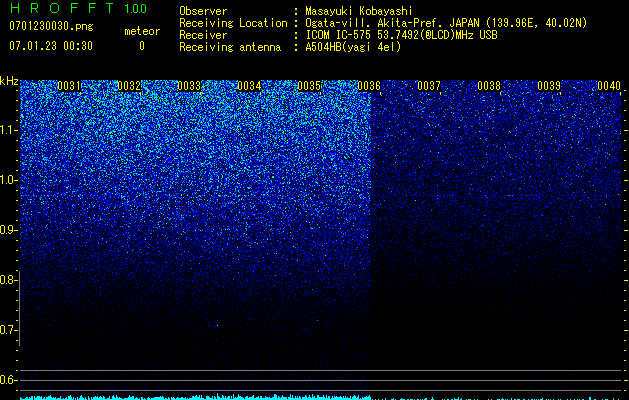
Task: Click the Receiver label
Action: coord(203,35)
